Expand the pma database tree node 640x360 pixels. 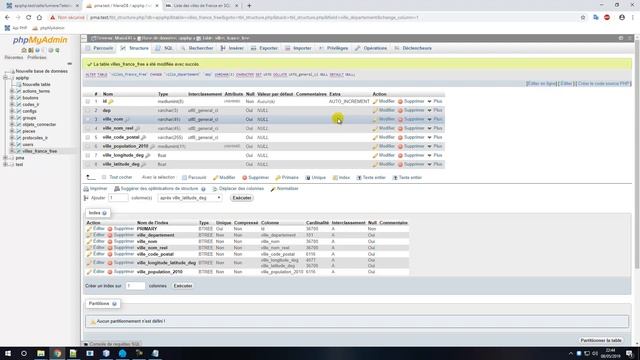click(x=6, y=158)
